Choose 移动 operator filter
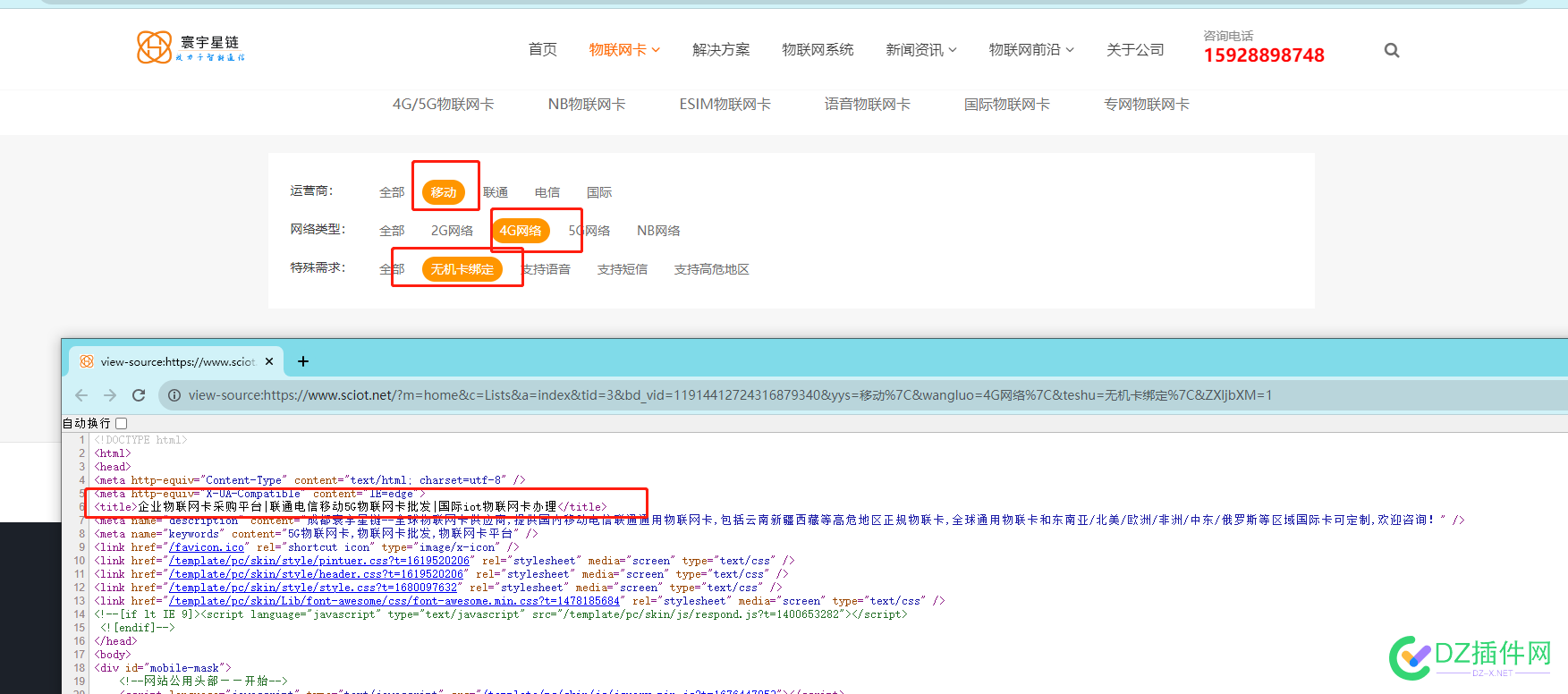 point(444,192)
